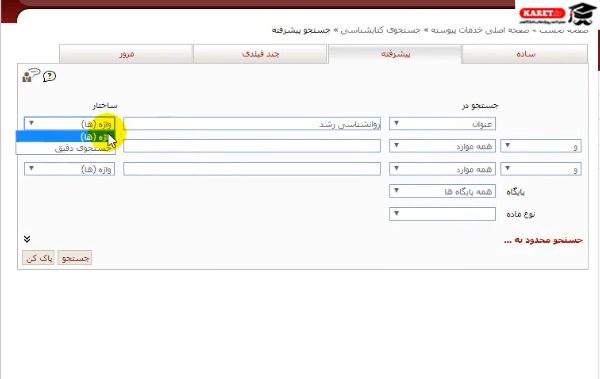This screenshot has height=379, width=600.
Task: Click breadcrumb جستجو پیشرفته text
Action: point(301,30)
